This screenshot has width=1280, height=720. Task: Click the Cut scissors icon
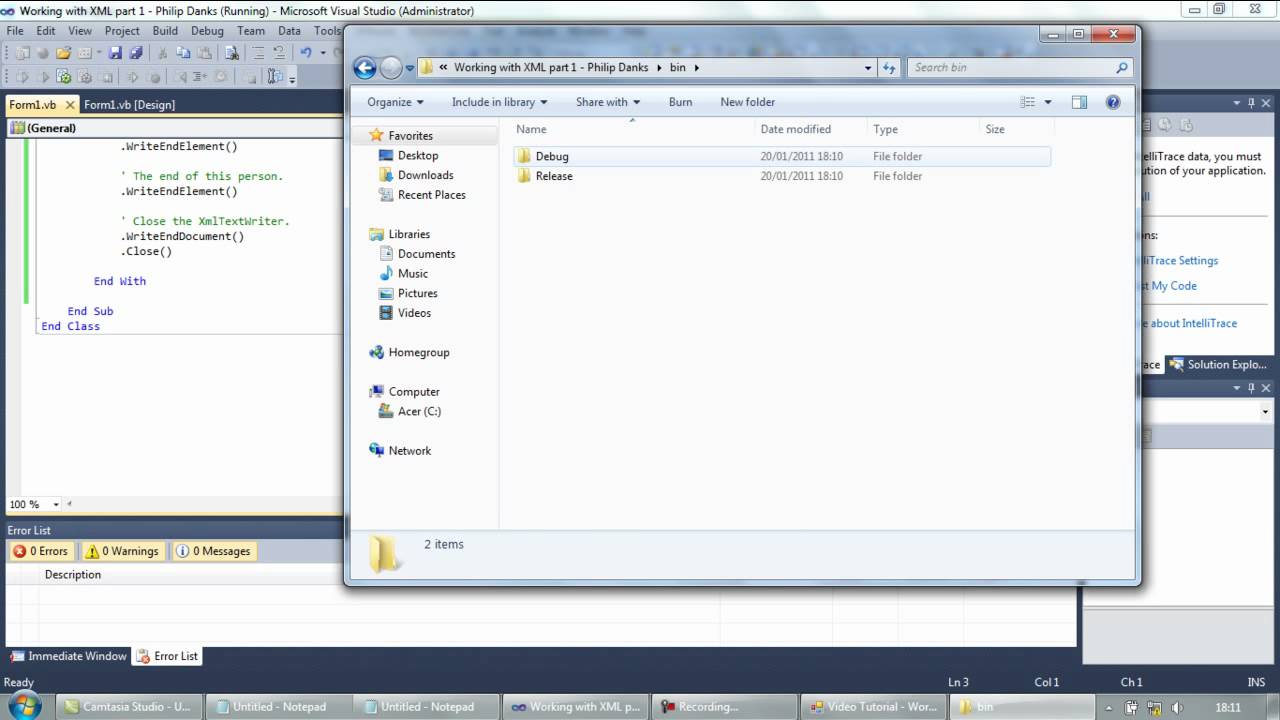pos(163,52)
